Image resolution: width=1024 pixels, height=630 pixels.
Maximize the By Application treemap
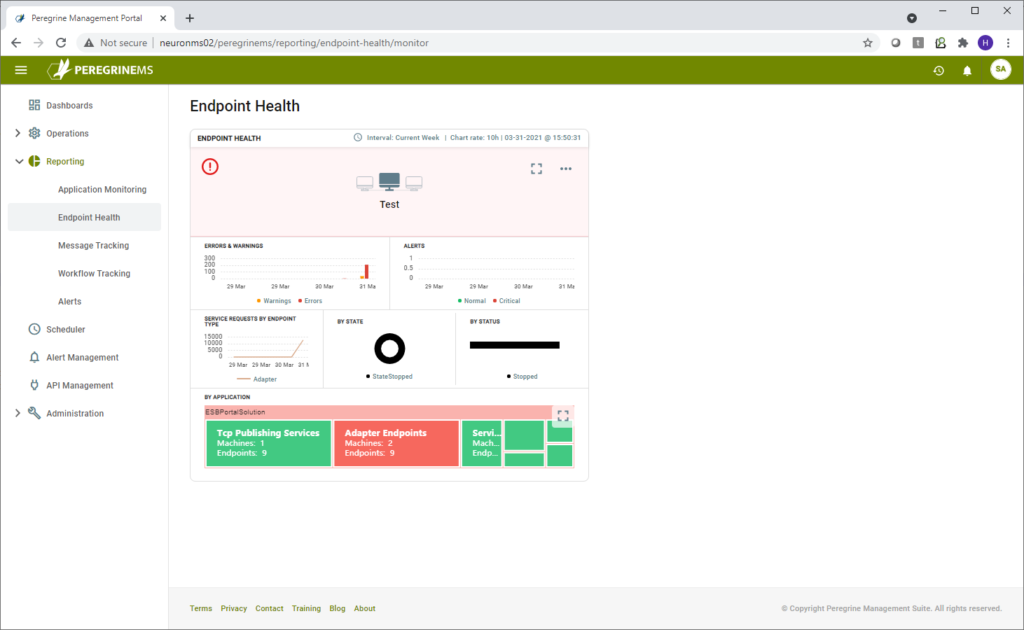pos(563,416)
